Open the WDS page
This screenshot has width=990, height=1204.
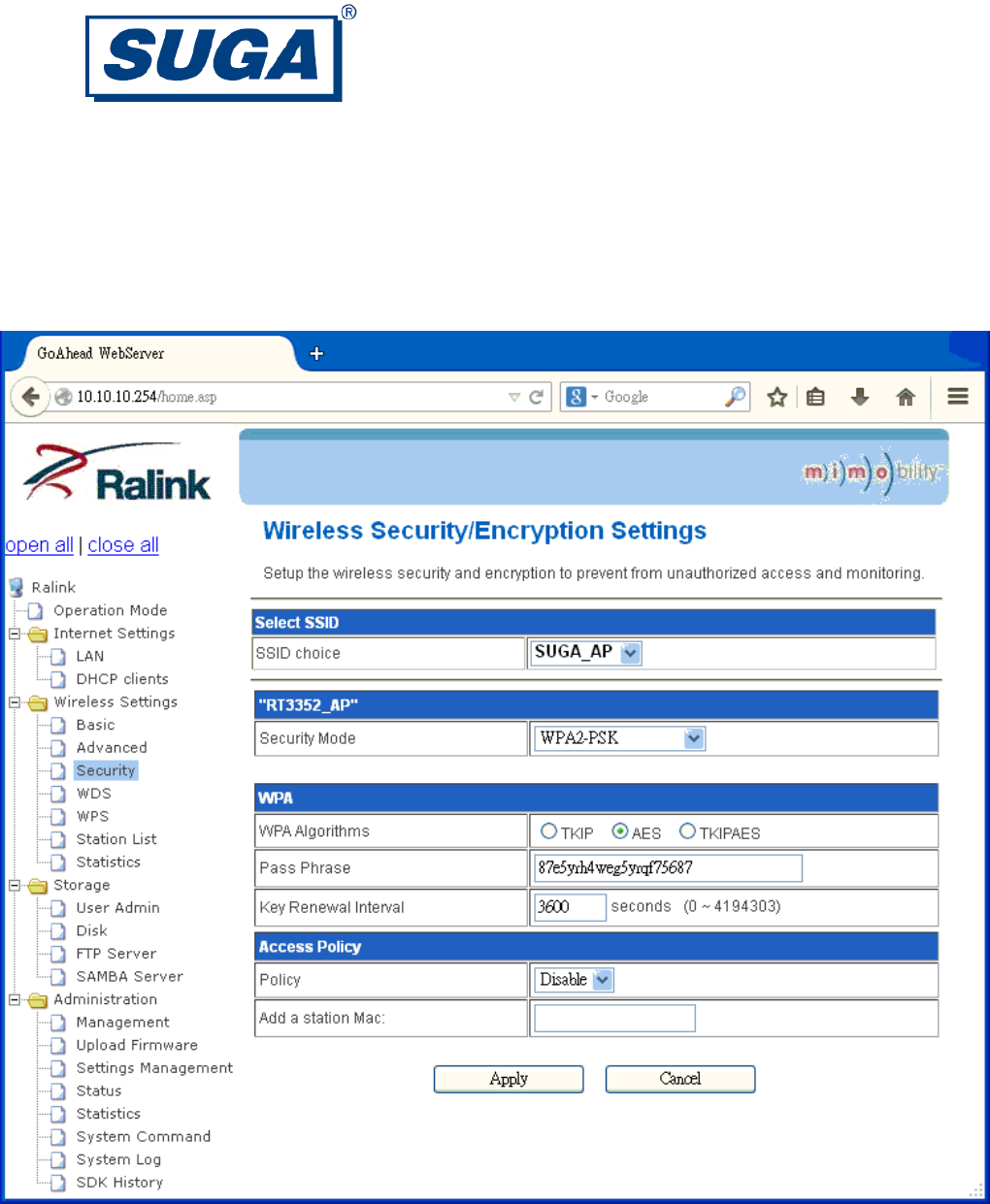click(x=94, y=794)
